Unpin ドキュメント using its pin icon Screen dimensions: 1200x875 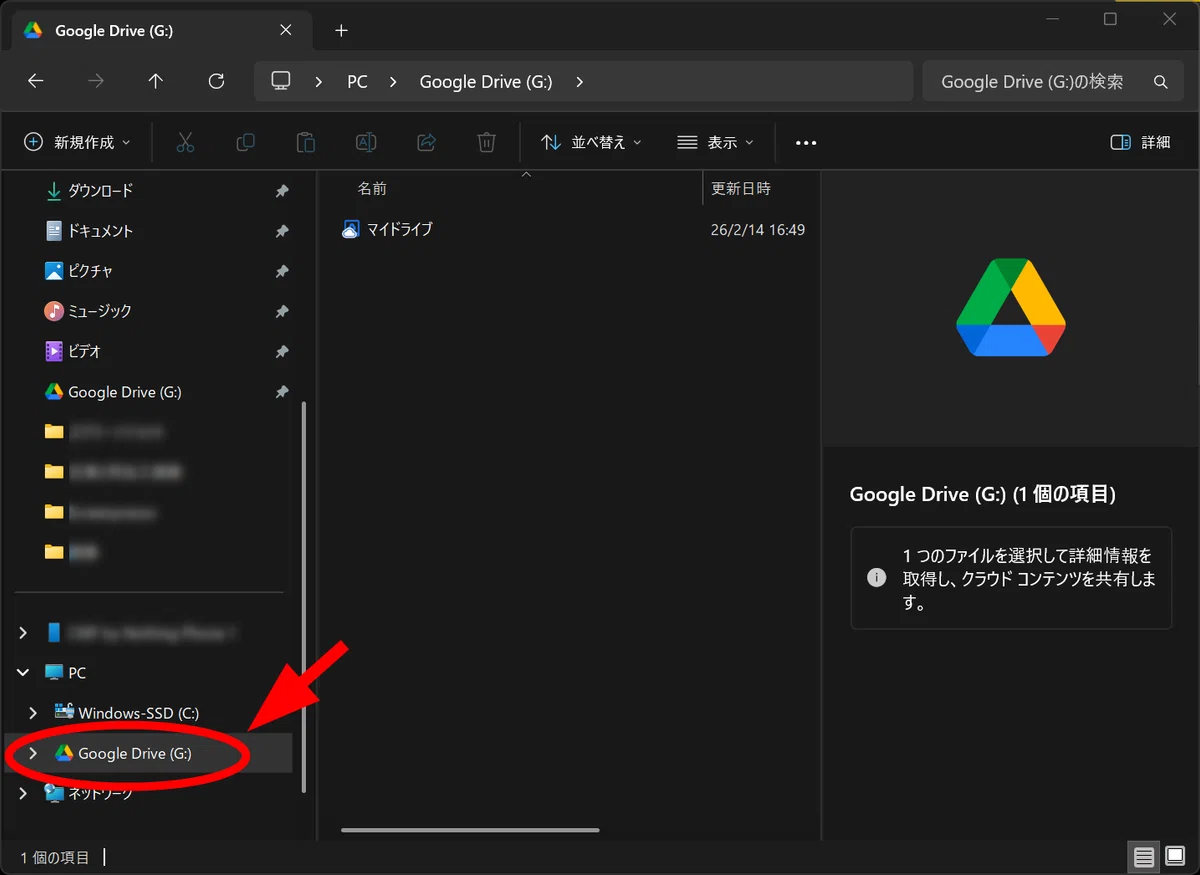[x=282, y=231]
